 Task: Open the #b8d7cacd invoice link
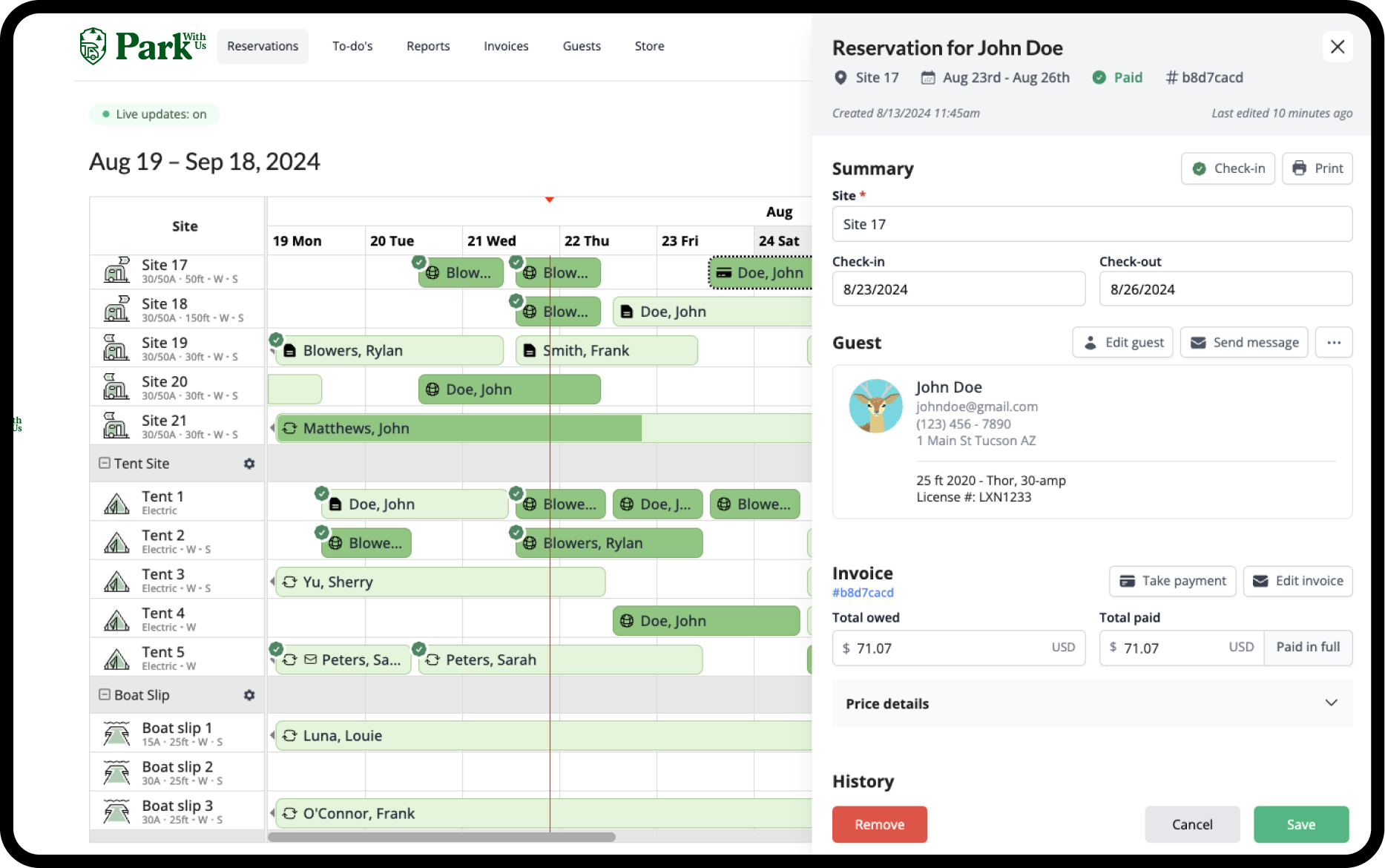tap(863, 593)
